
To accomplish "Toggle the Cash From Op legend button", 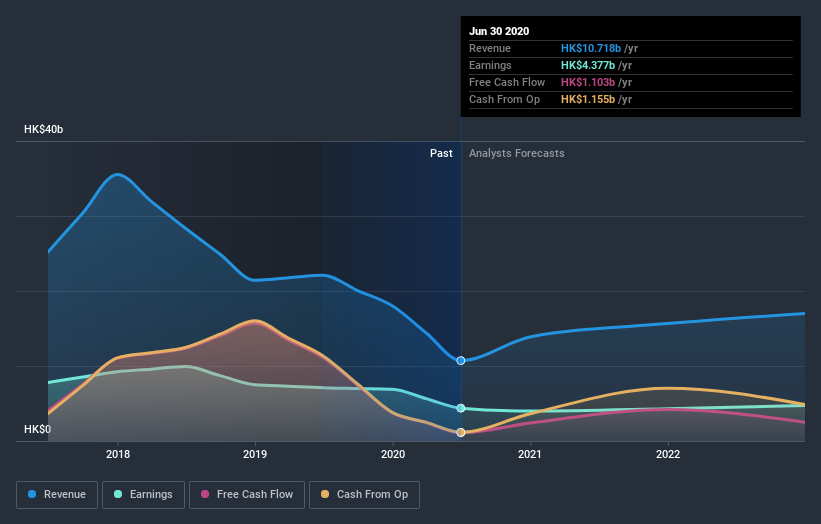I will click(364, 495).
